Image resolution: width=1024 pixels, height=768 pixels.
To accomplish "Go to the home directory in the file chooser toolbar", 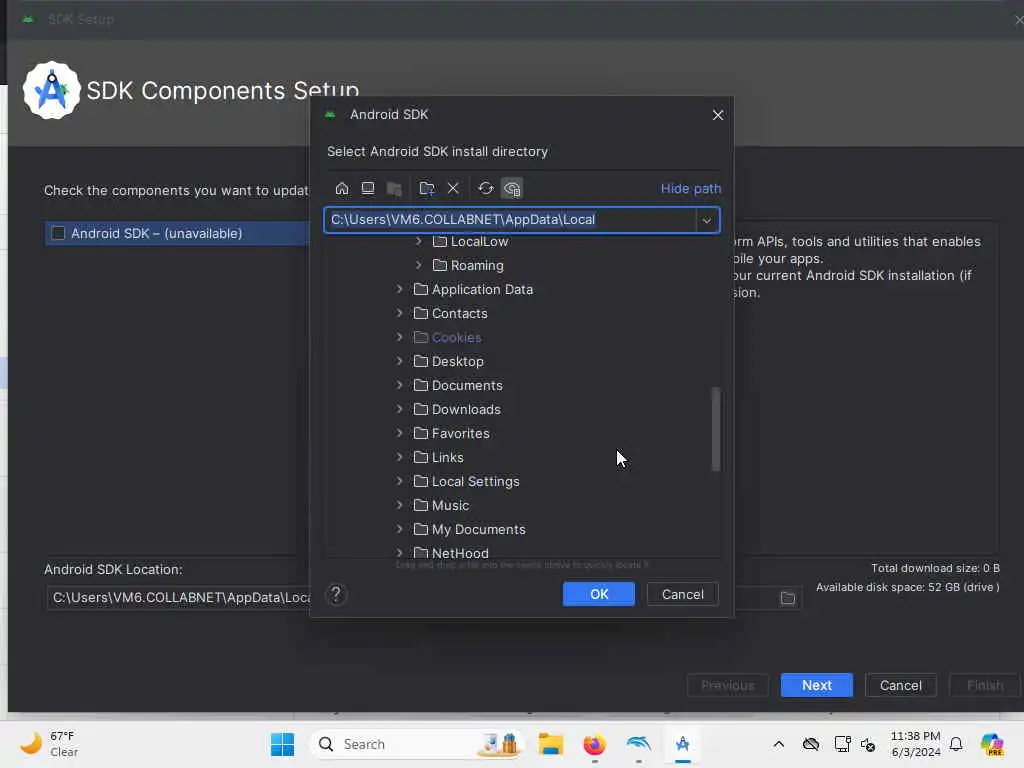I will [342, 189].
